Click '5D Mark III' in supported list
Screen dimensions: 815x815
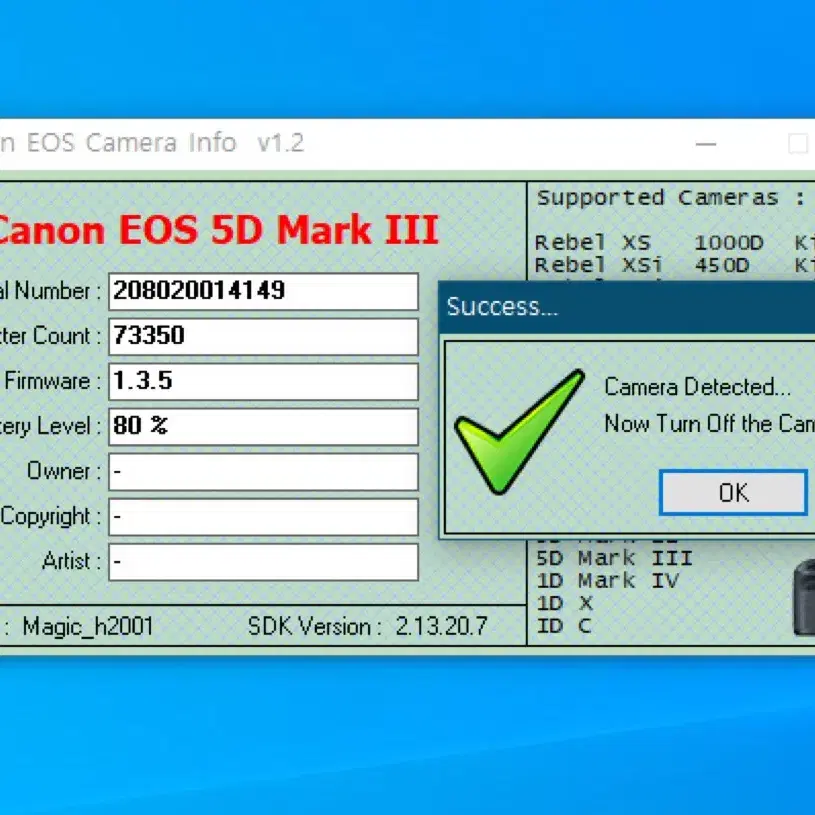coord(614,558)
